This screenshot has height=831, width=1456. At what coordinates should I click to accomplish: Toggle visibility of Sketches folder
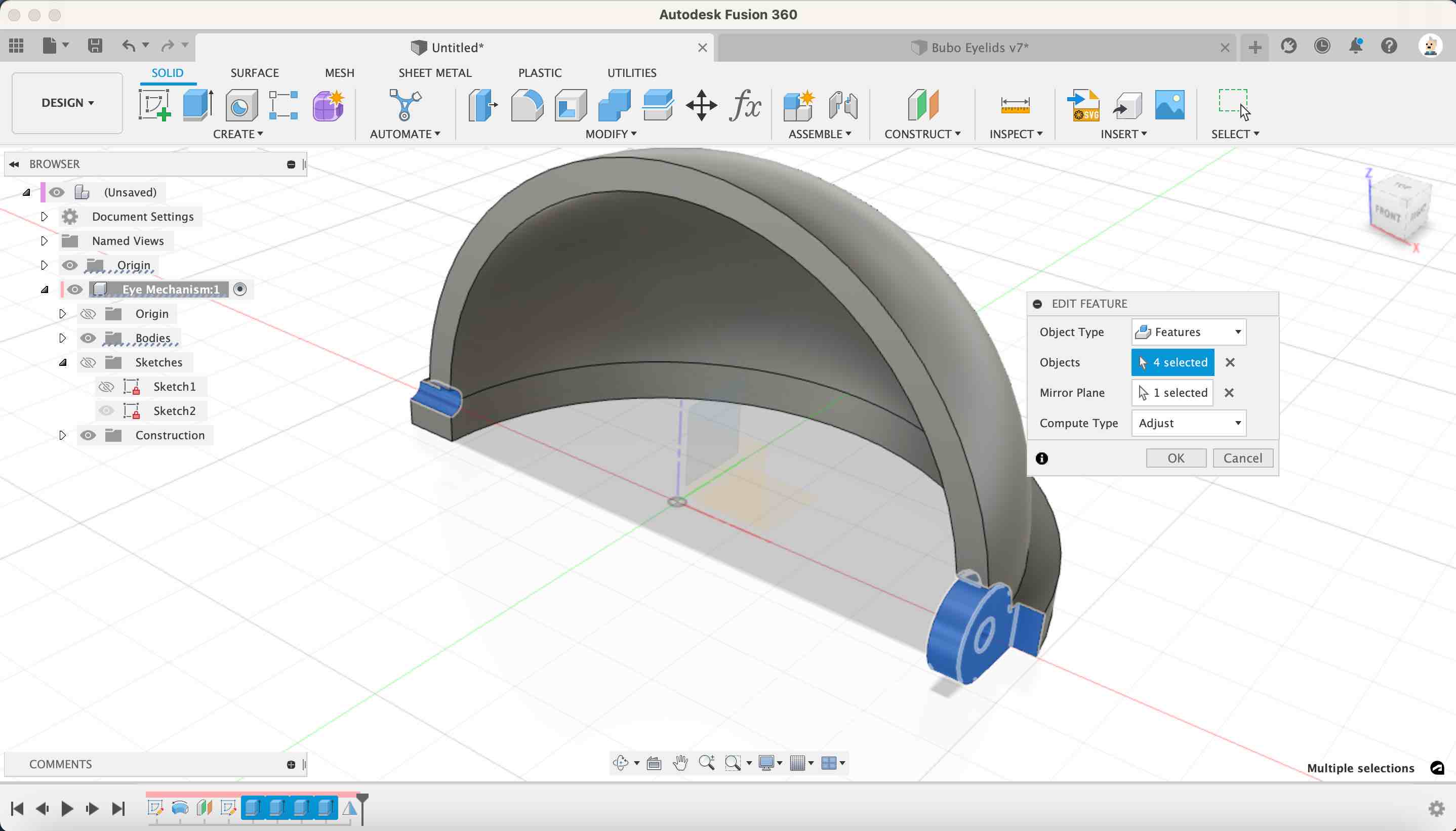tap(87, 362)
